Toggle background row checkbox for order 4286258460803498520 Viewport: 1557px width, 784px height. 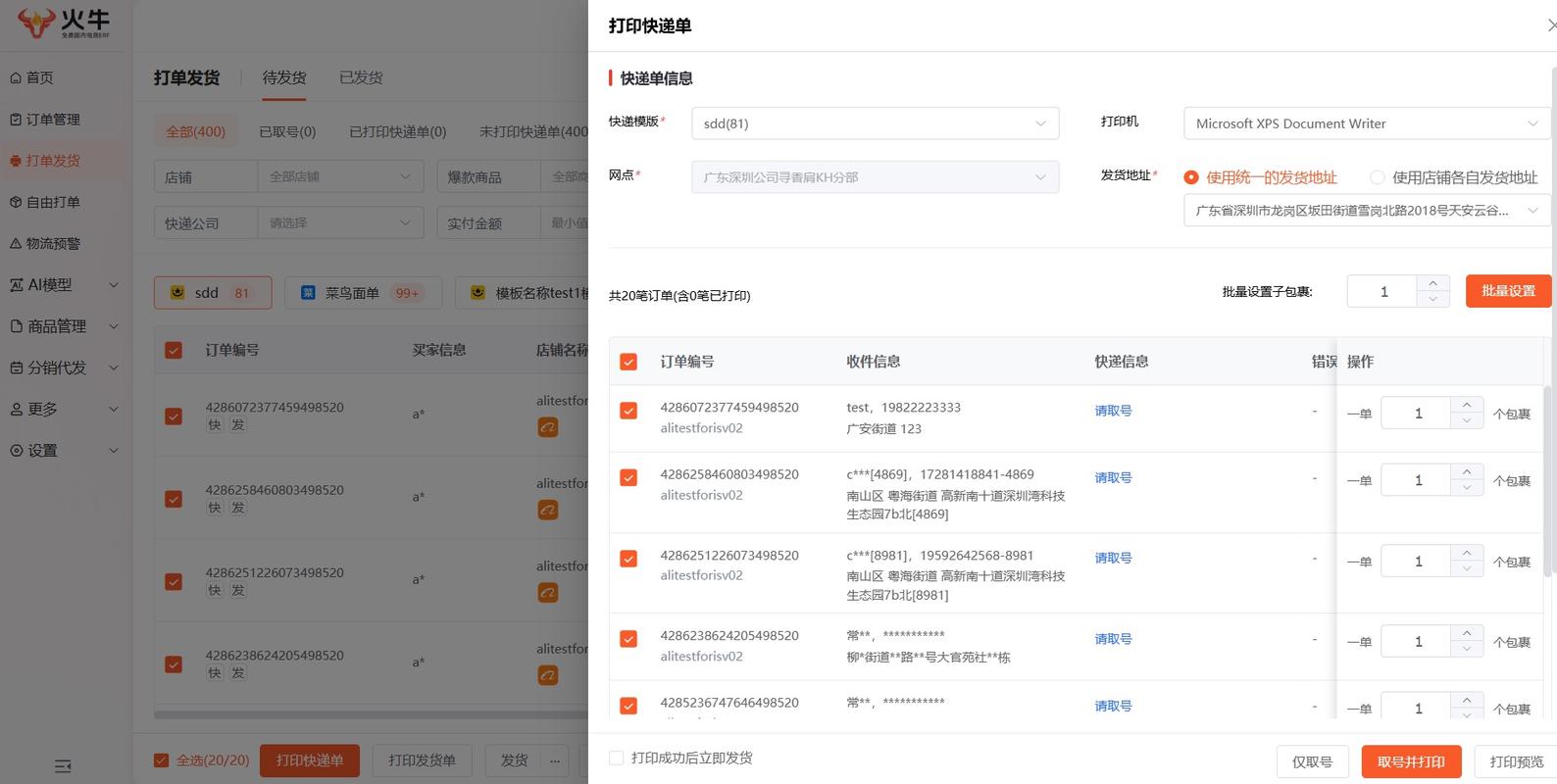click(x=174, y=499)
